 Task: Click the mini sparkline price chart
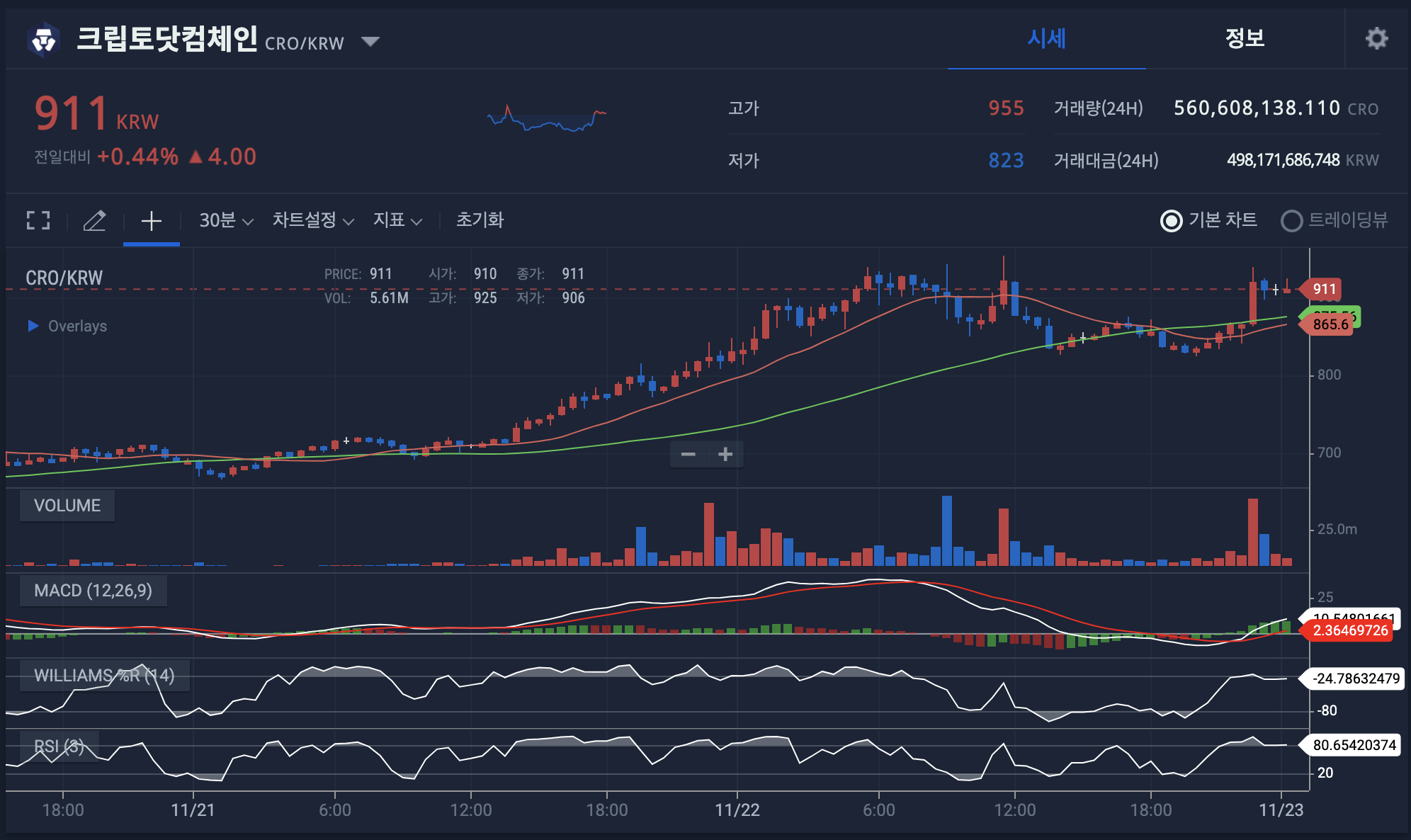(546, 119)
